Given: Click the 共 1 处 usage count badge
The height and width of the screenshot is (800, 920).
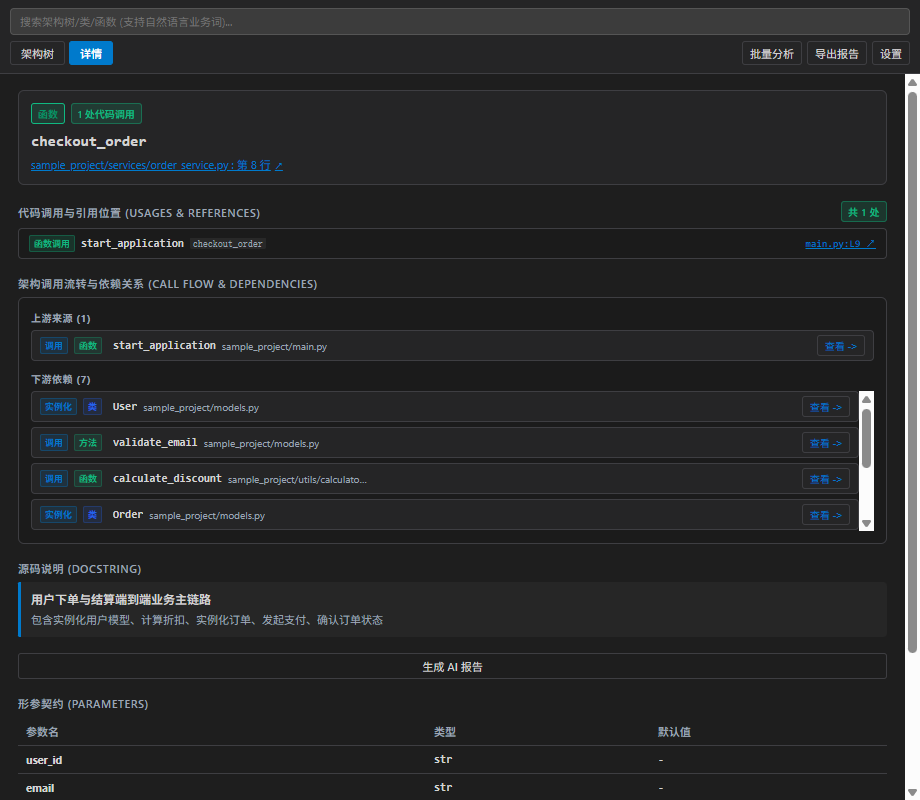Looking at the screenshot, I should [x=864, y=212].
